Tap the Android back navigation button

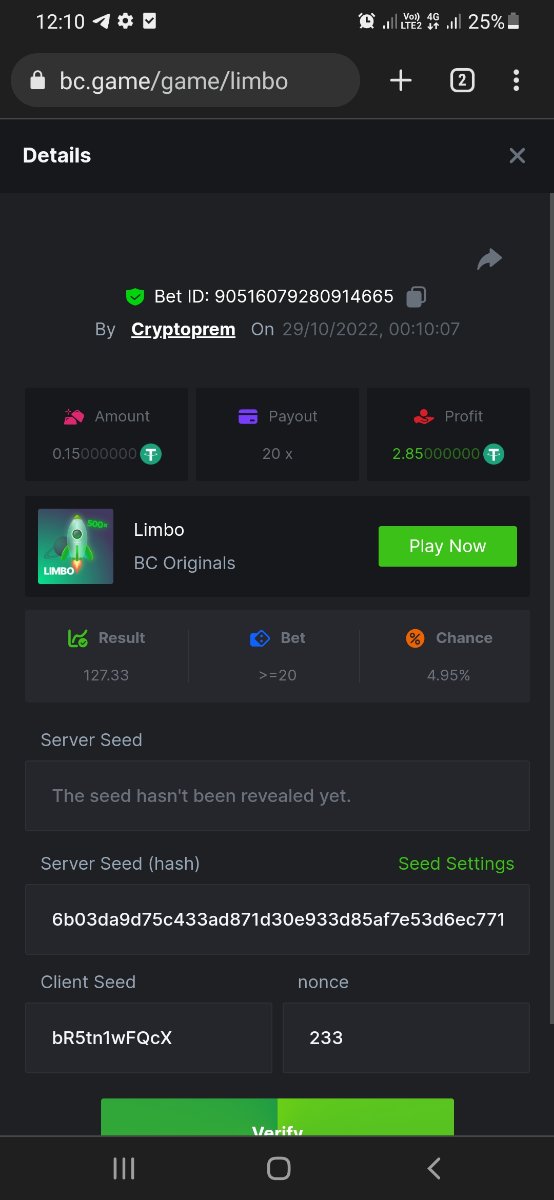[x=433, y=1168]
